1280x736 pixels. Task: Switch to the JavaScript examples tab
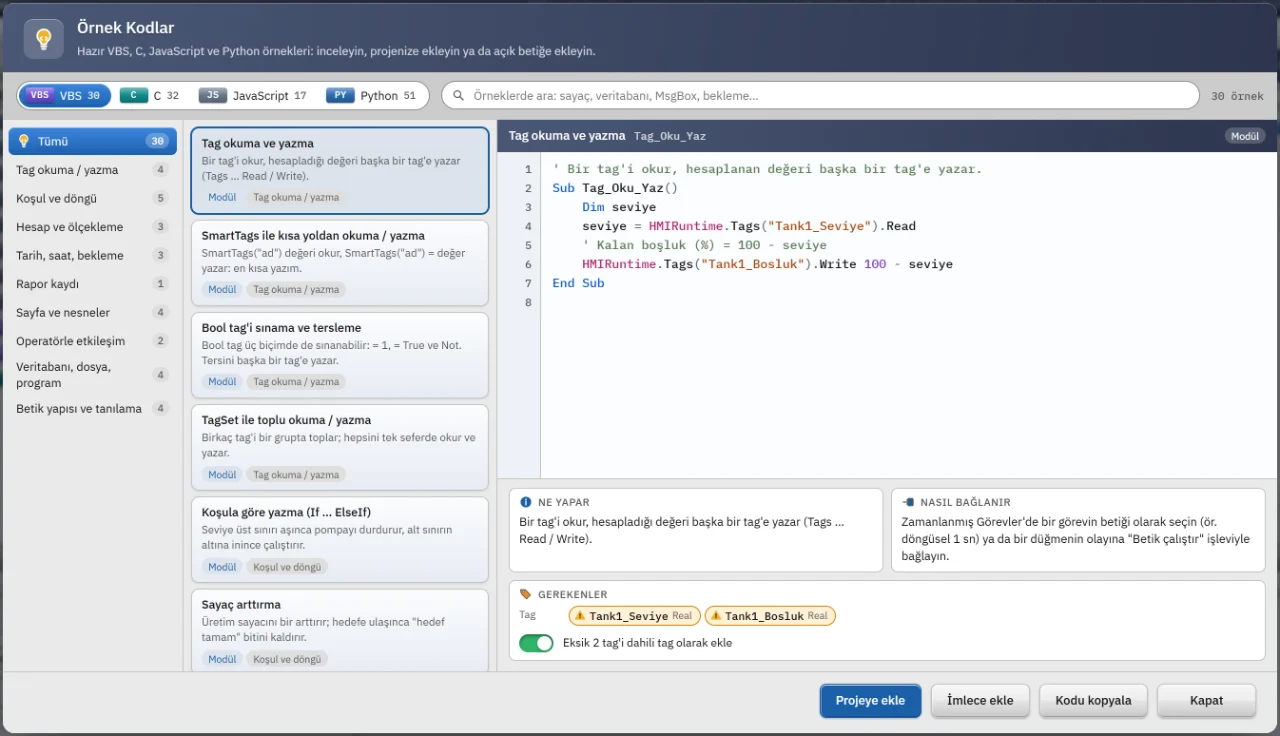pyautogui.click(x=253, y=95)
